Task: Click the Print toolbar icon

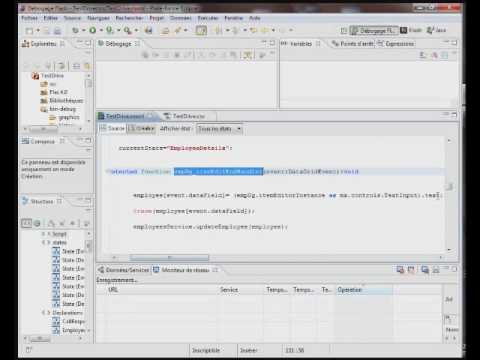Action: point(57,31)
